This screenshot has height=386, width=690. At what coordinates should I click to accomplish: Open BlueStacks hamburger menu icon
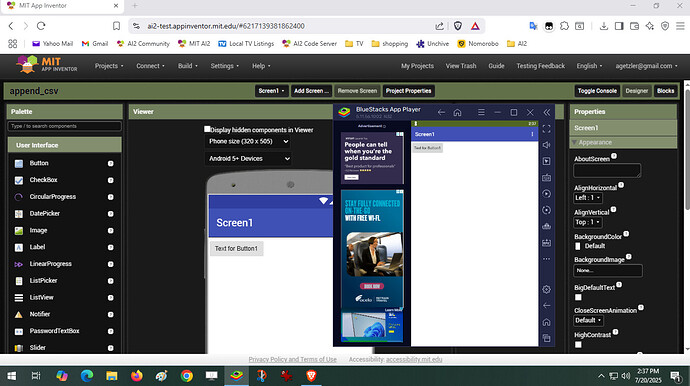(x=481, y=113)
